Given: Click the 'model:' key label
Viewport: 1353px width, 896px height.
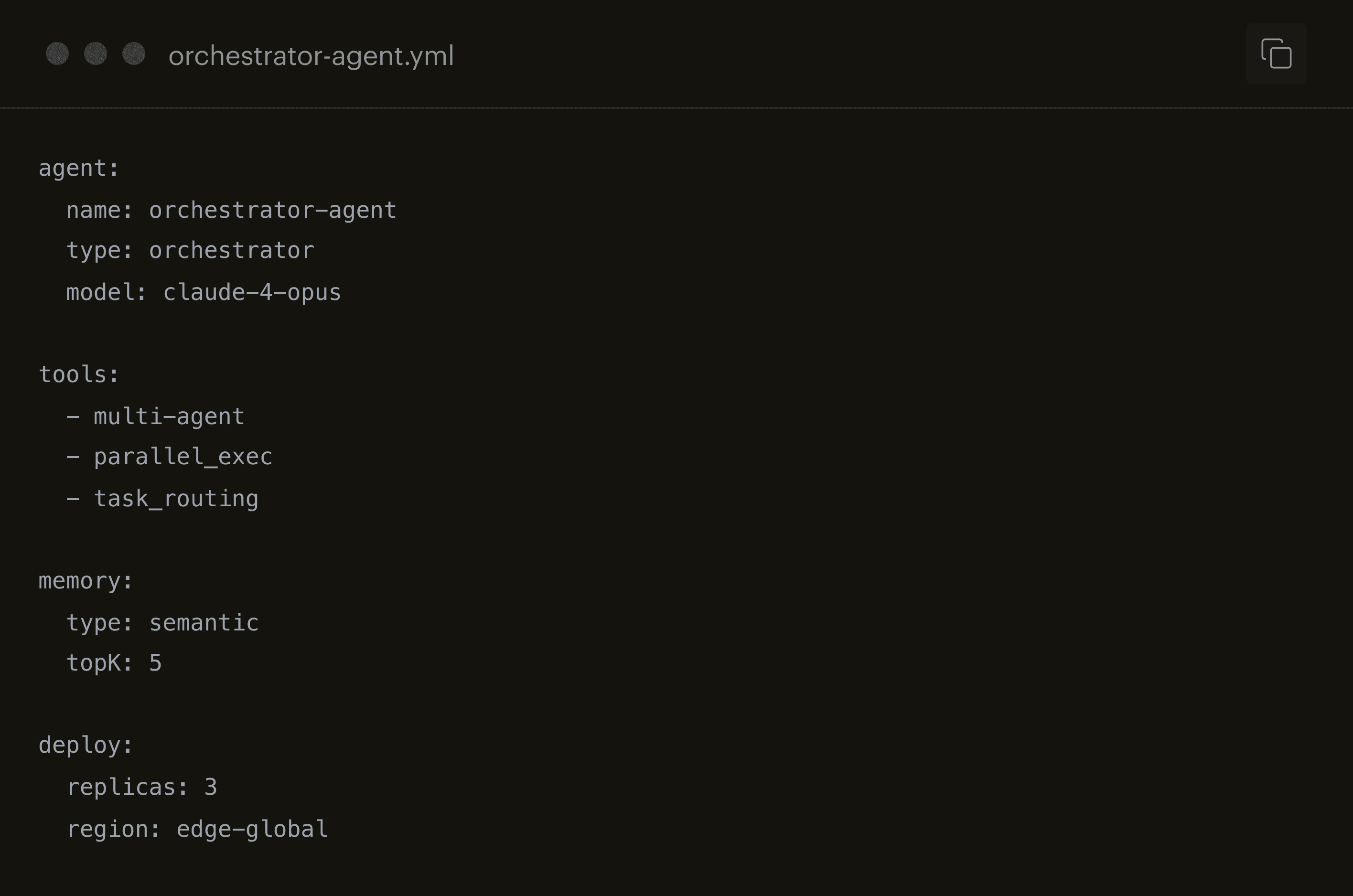Looking at the screenshot, I should coord(107,293).
